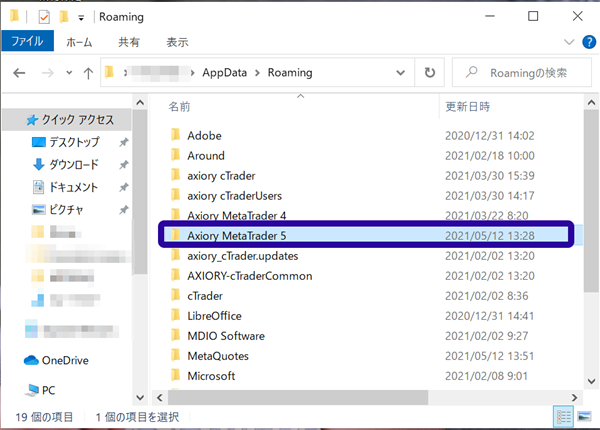600x430 pixels.
Task: Expand address bar history dropdown
Action: 400,73
